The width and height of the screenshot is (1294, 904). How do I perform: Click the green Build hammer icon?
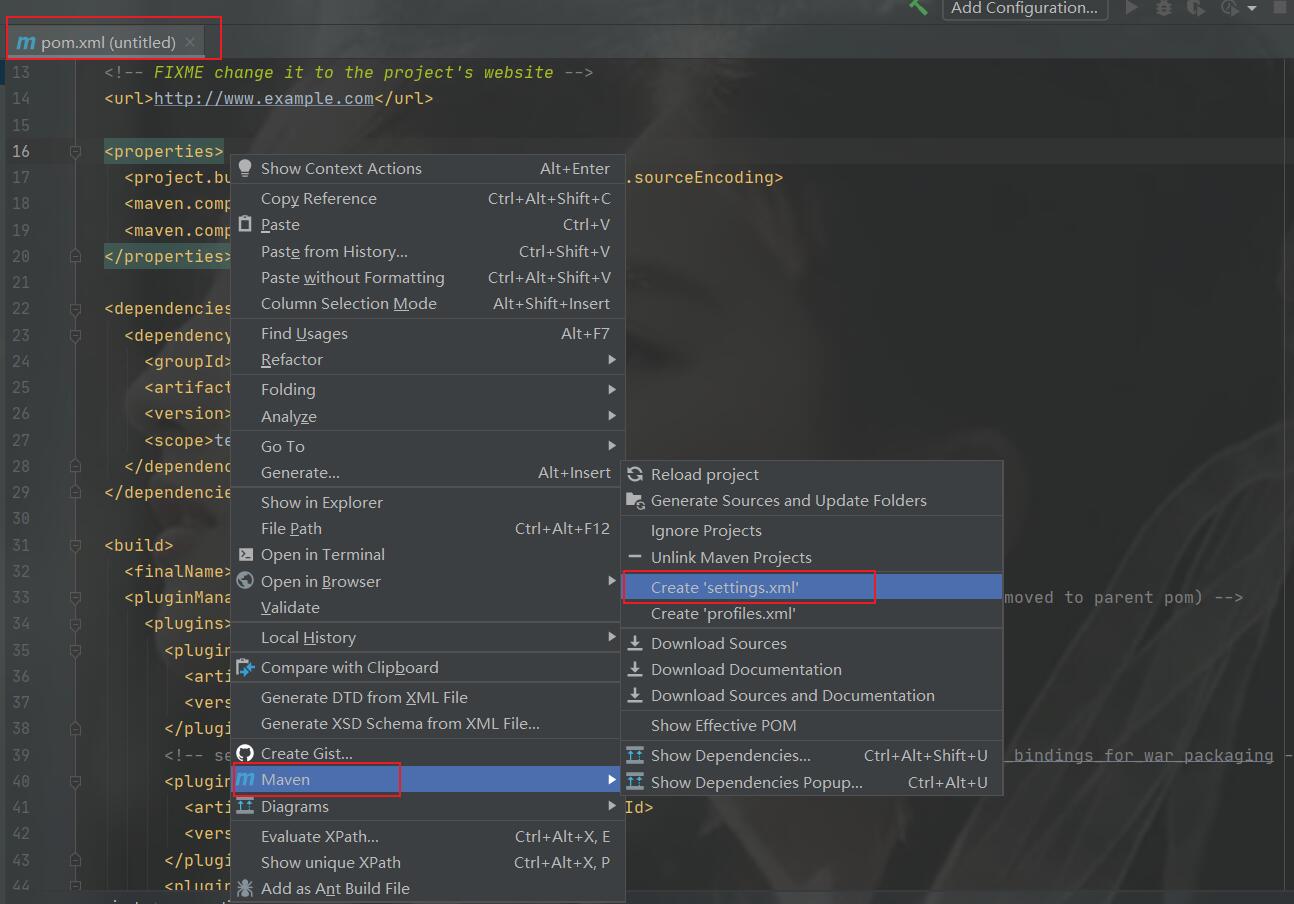[x=920, y=9]
